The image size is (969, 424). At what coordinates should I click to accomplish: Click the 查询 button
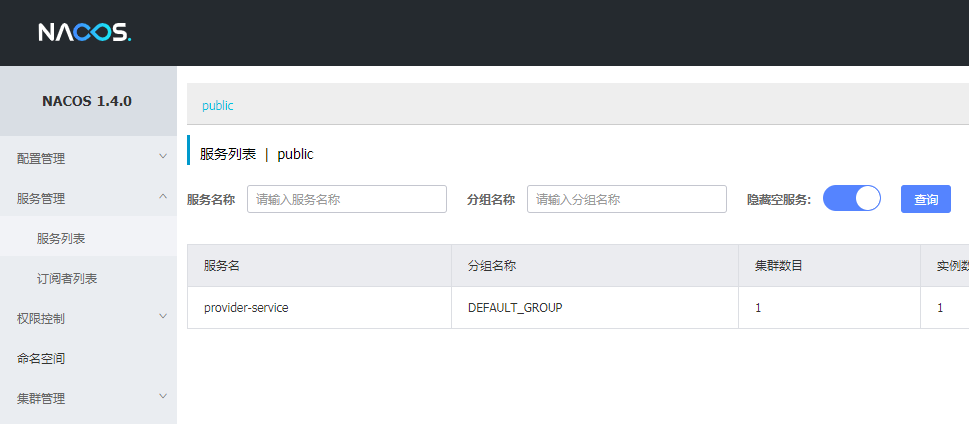pyautogui.click(x=926, y=199)
